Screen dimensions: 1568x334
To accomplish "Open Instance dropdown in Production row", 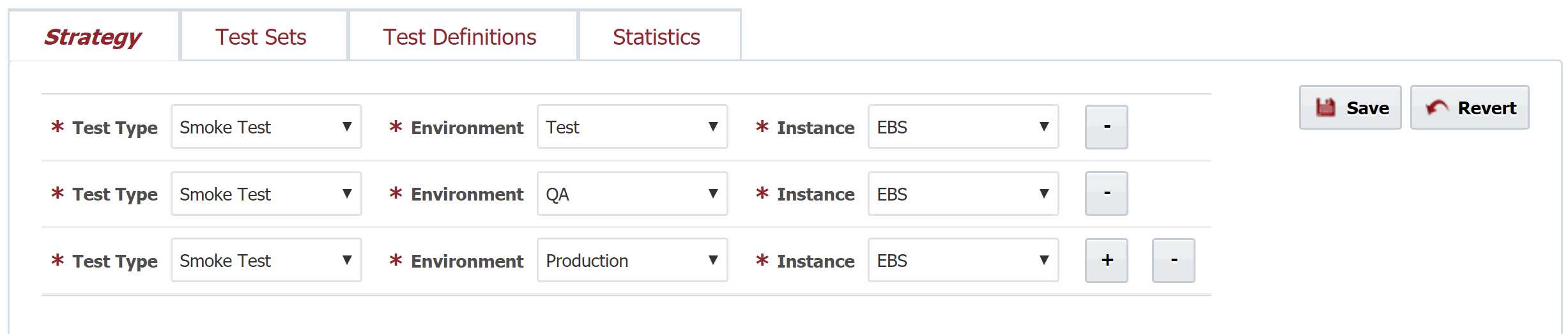I will tap(964, 261).
